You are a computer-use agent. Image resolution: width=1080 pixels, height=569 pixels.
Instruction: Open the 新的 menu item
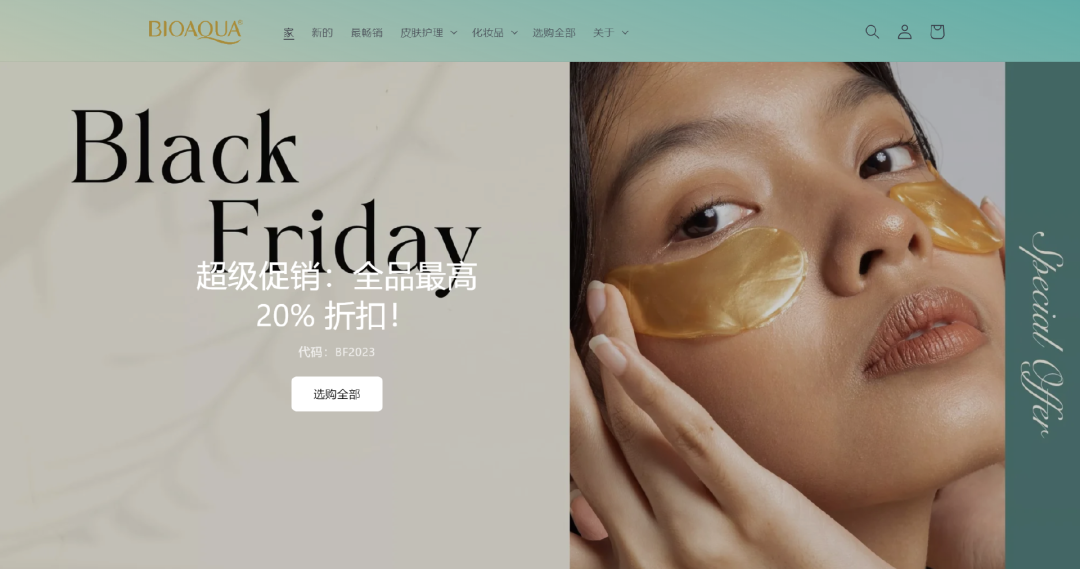click(322, 33)
